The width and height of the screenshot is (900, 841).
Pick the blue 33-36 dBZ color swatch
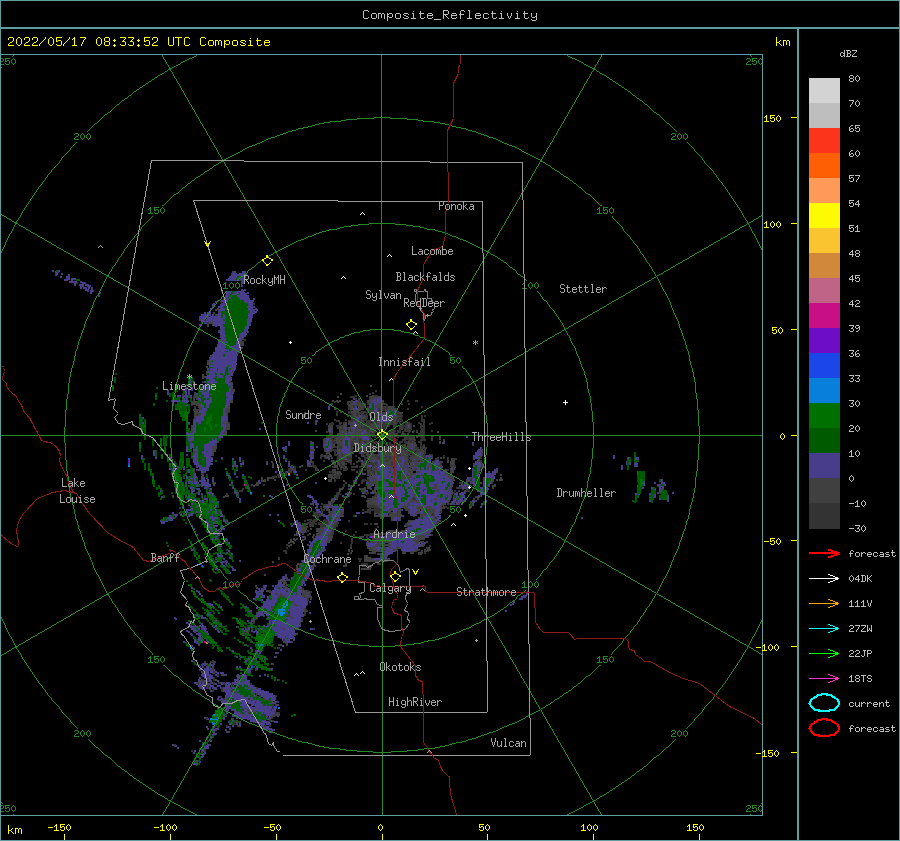pyautogui.click(x=824, y=365)
